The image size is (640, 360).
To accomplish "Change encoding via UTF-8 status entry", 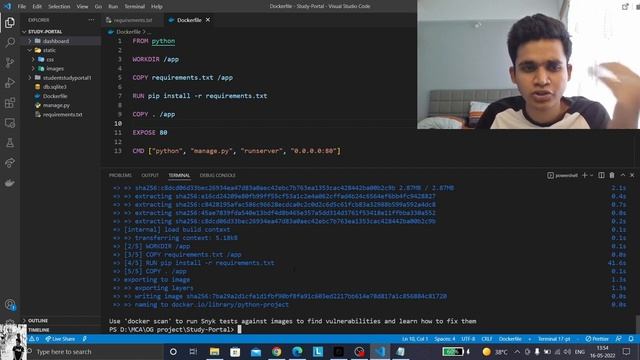I will click(x=468, y=339).
